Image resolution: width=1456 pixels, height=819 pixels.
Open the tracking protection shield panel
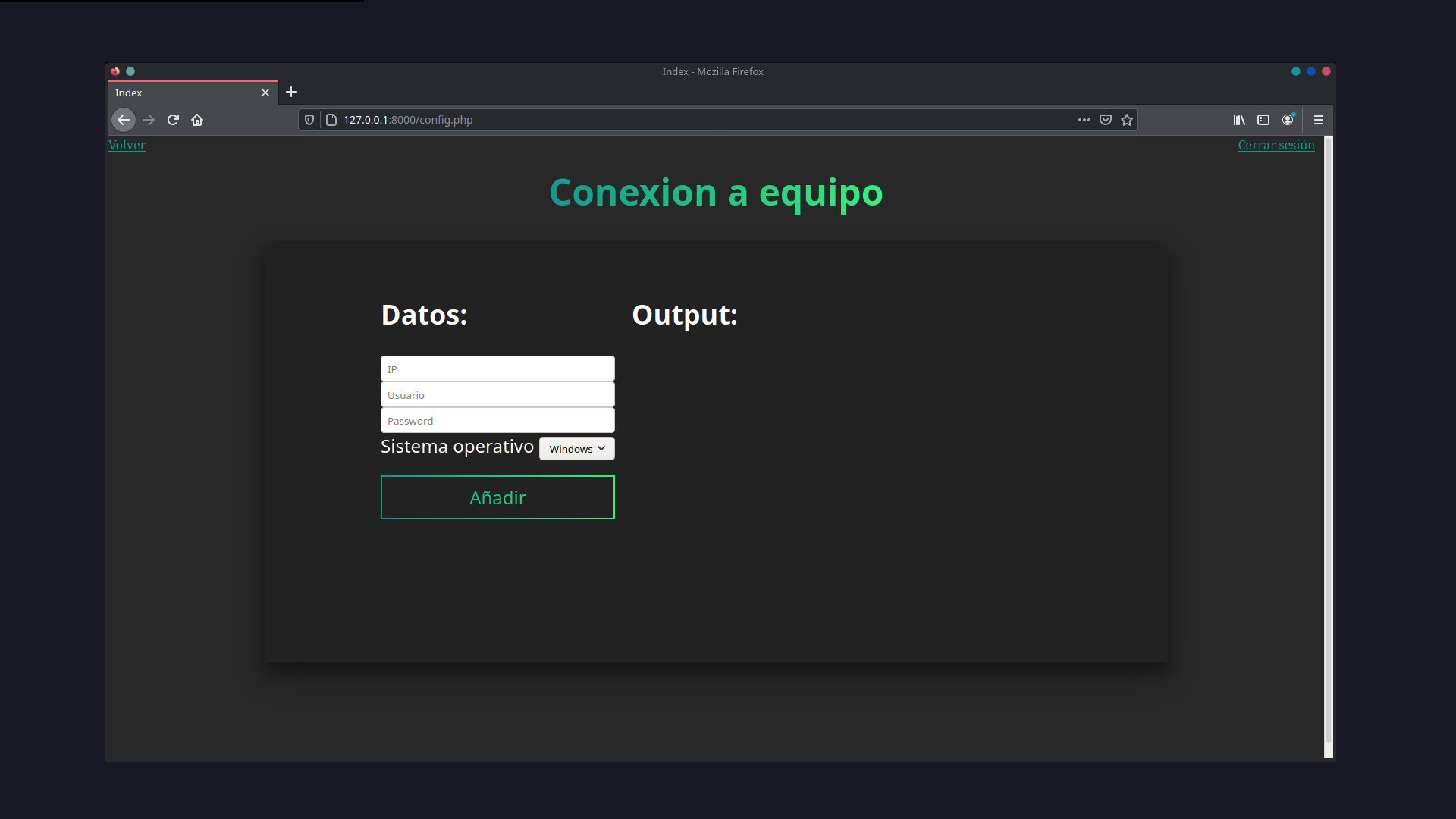(x=309, y=120)
